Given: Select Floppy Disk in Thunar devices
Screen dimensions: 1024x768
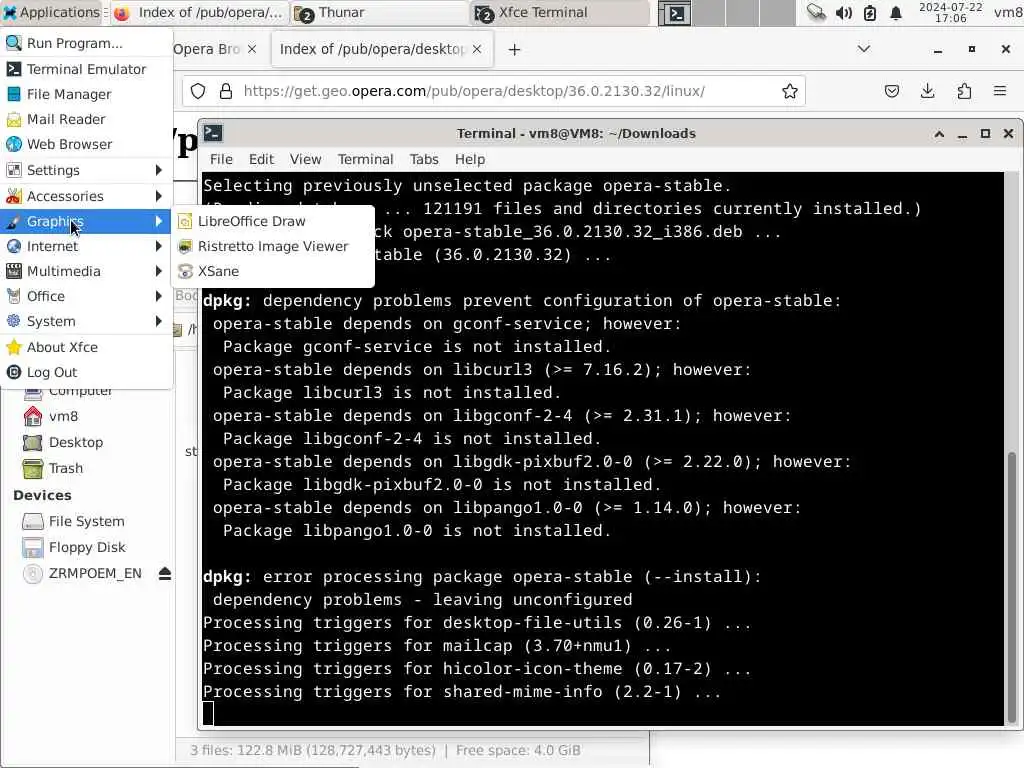Looking at the screenshot, I should tap(87, 547).
